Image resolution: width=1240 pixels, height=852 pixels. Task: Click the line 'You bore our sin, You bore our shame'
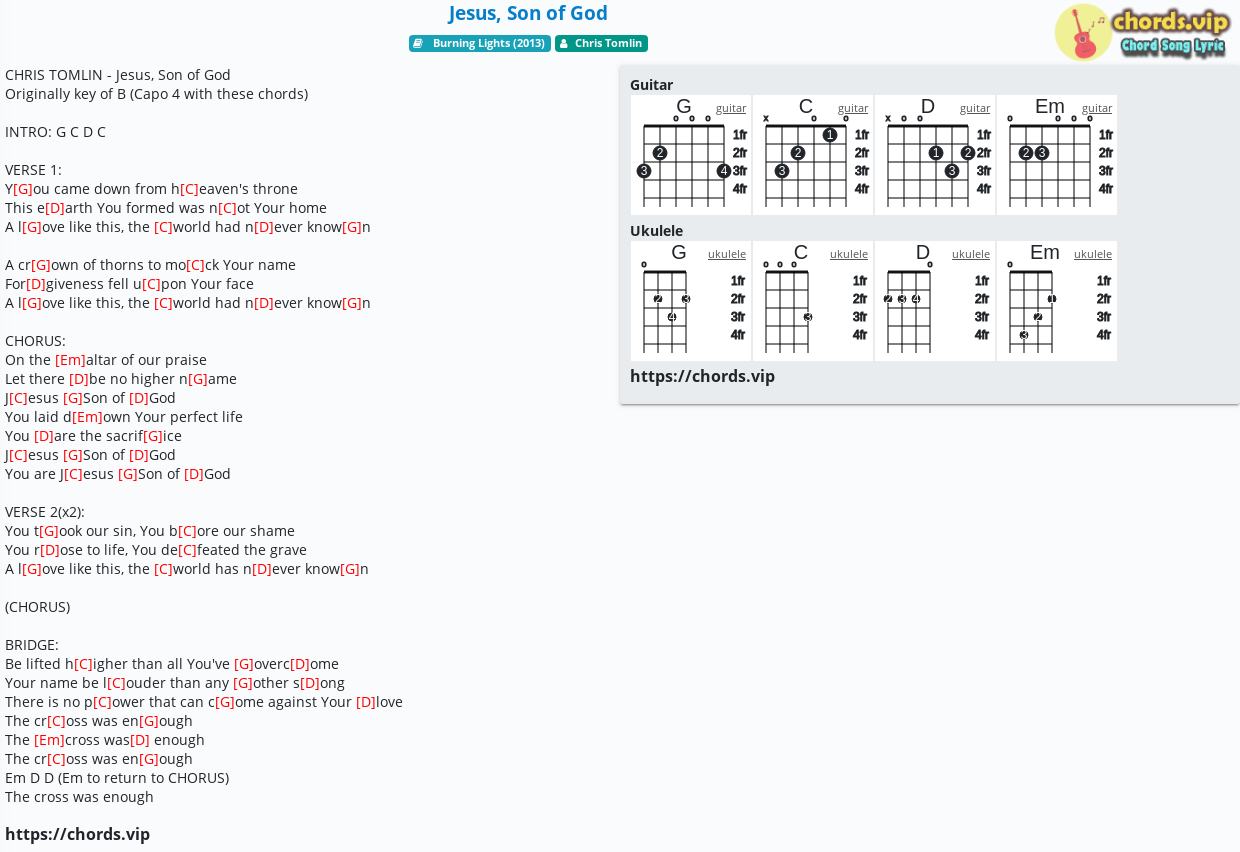(150, 531)
